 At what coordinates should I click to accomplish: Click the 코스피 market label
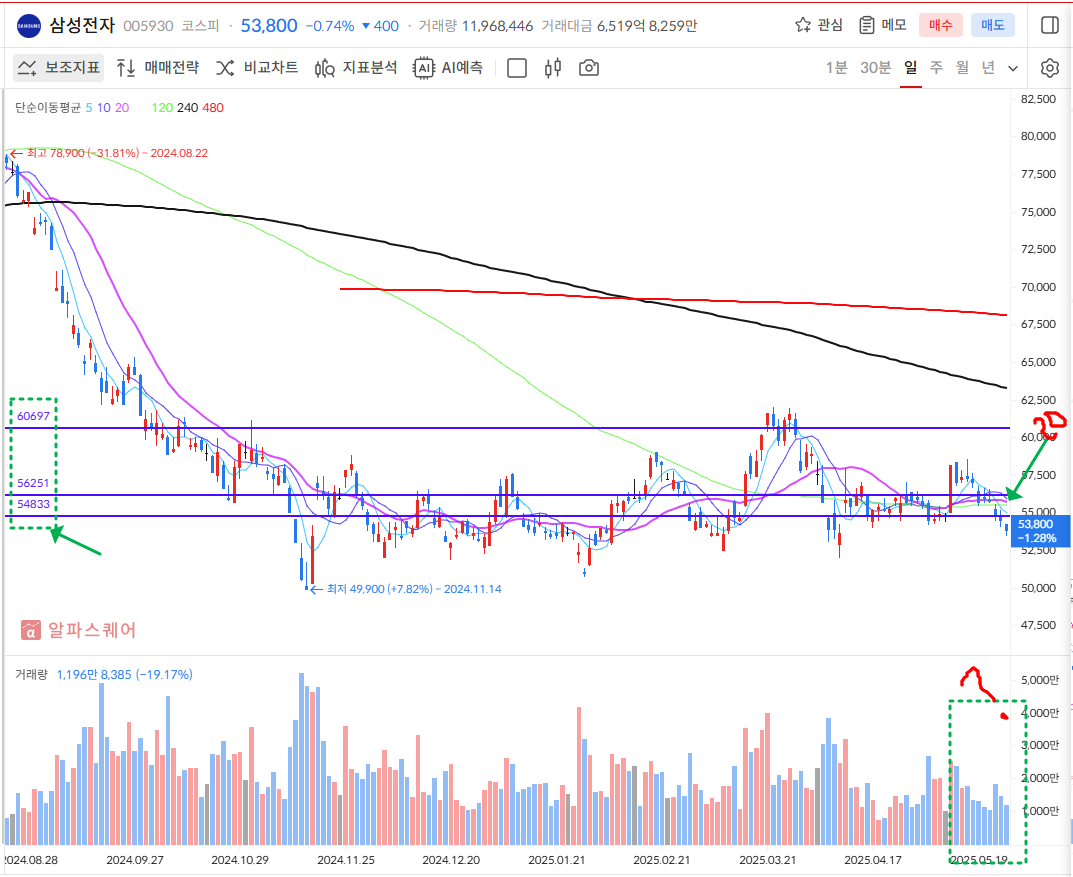(200, 26)
